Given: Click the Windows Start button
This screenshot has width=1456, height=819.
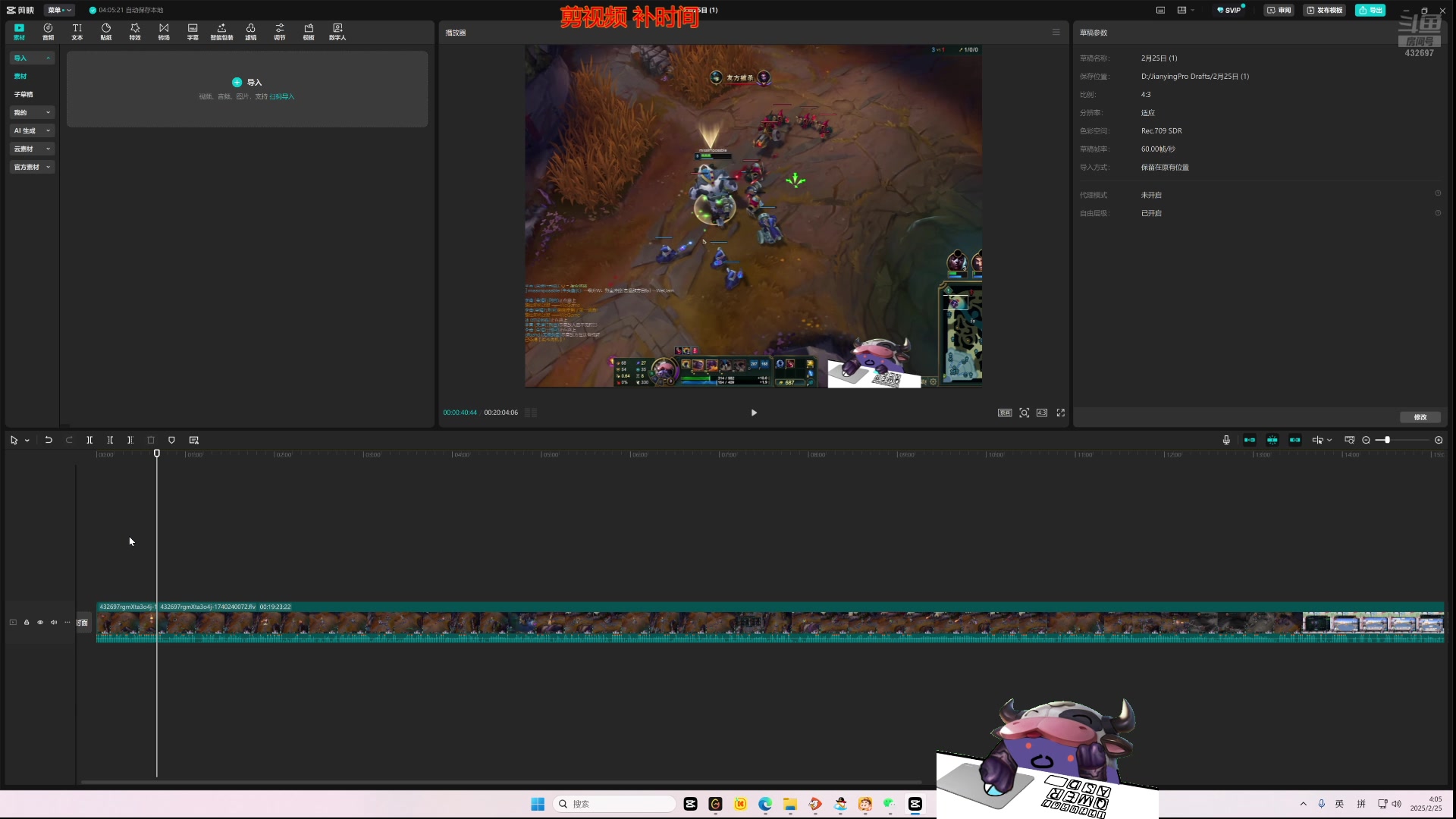Looking at the screenshot, I should click(538, 804).
